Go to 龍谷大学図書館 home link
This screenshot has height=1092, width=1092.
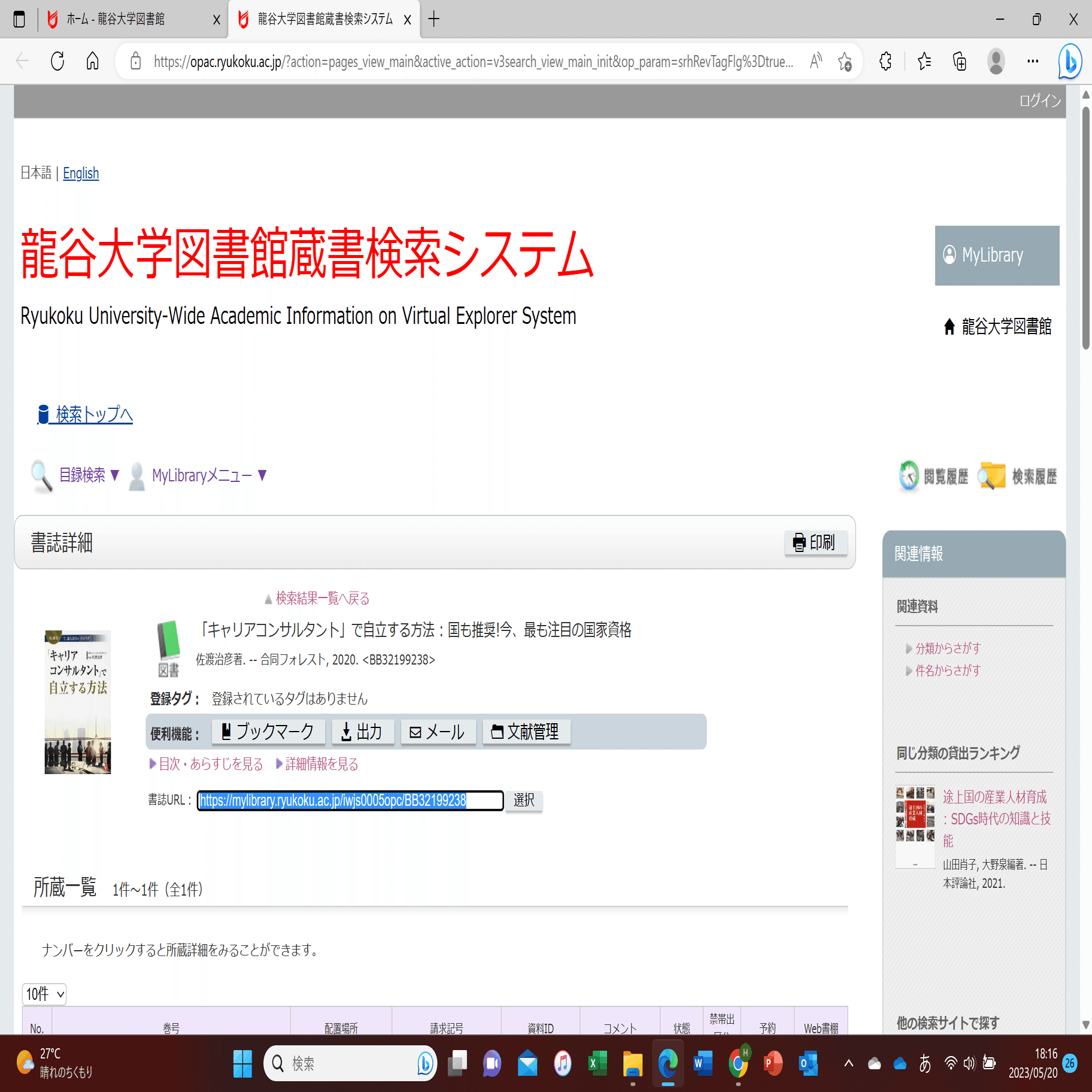(997, 326)
